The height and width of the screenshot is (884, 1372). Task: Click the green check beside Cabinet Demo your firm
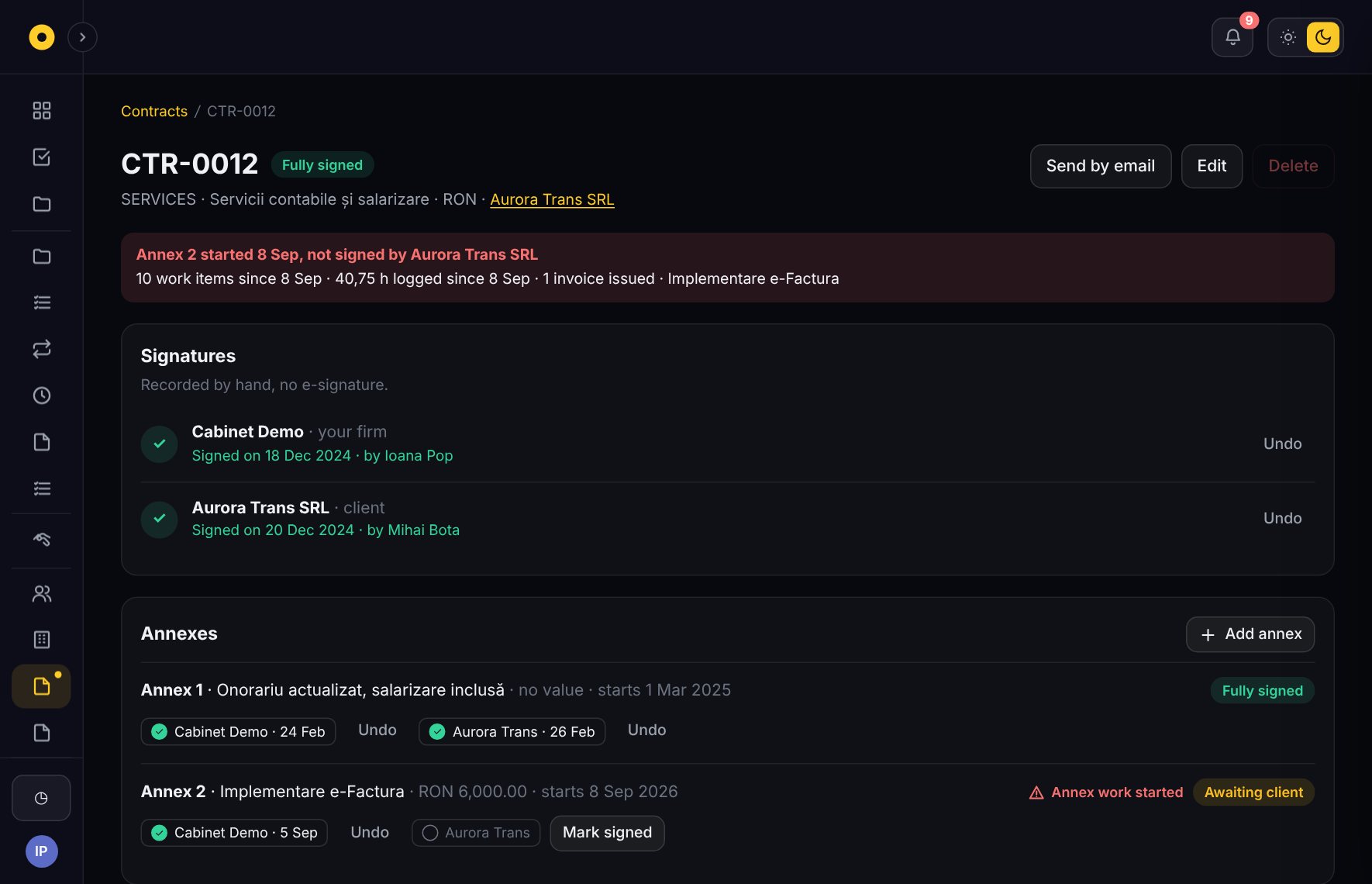(160, 444)
